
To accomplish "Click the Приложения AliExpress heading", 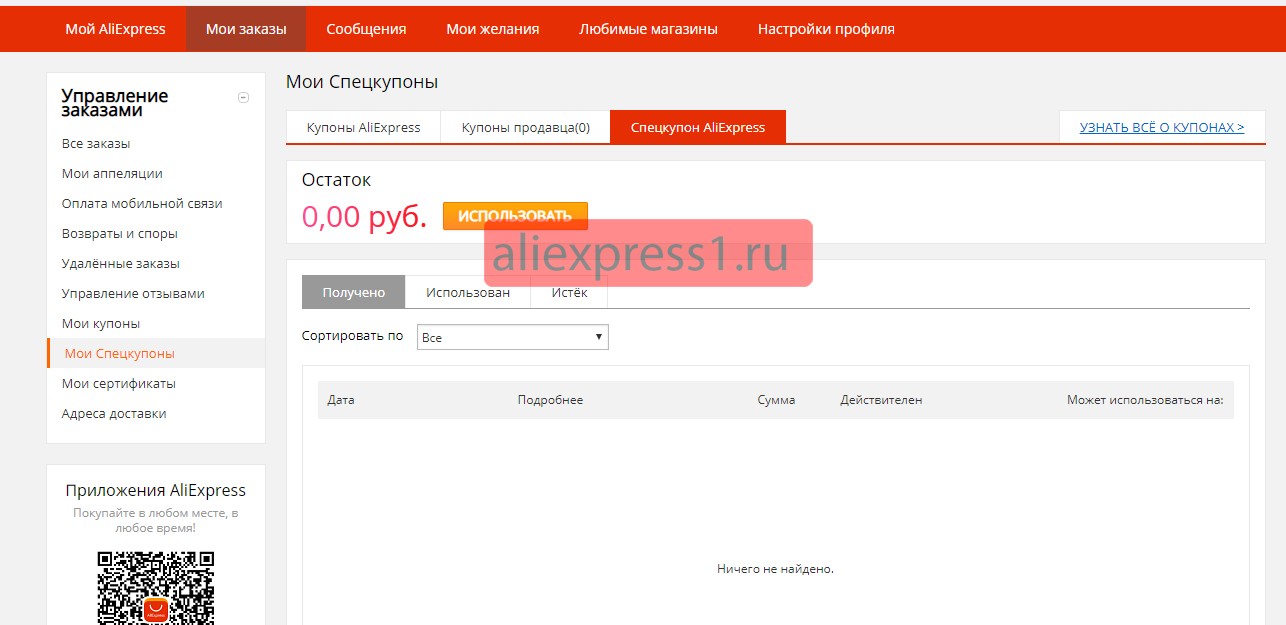I will click(x=156, y=490).
